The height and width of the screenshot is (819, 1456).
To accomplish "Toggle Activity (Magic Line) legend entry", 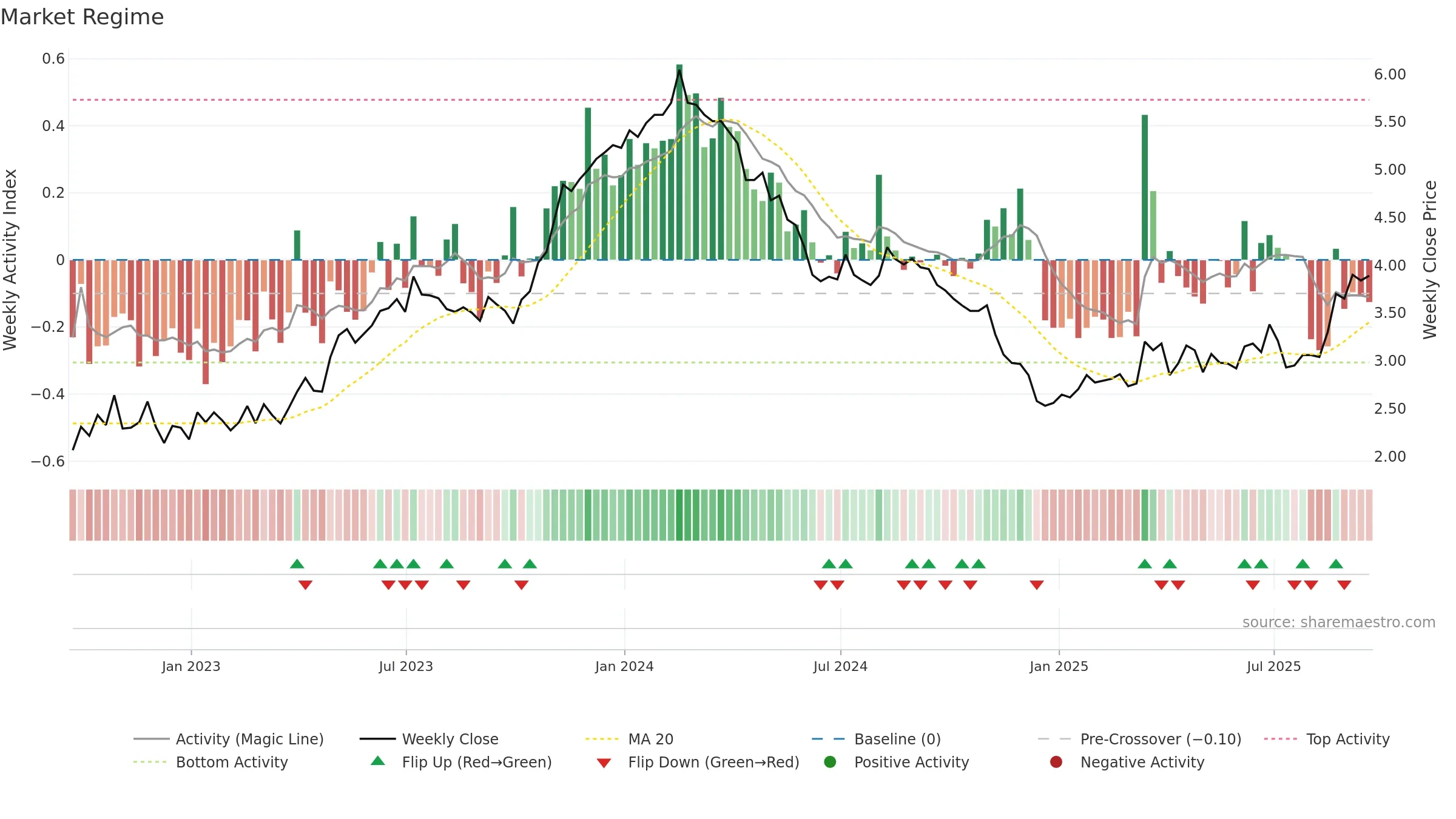I will point(229,739).
